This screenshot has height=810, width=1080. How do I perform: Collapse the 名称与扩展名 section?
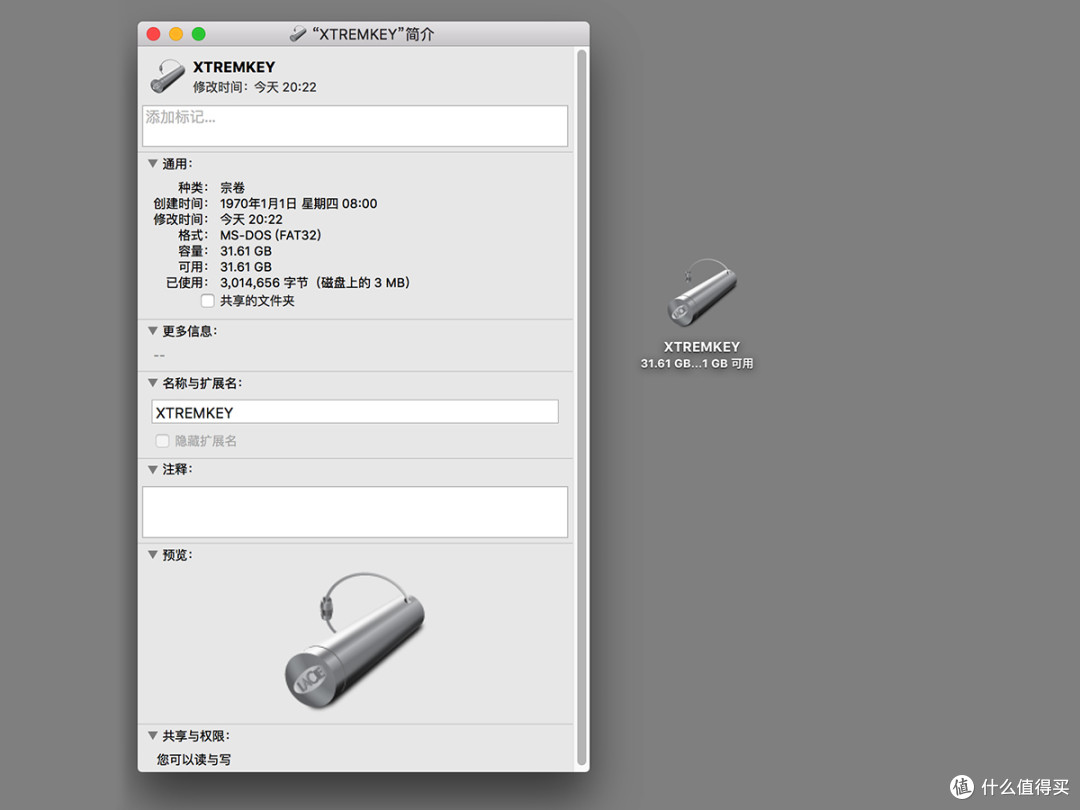(x=153, y=383)
